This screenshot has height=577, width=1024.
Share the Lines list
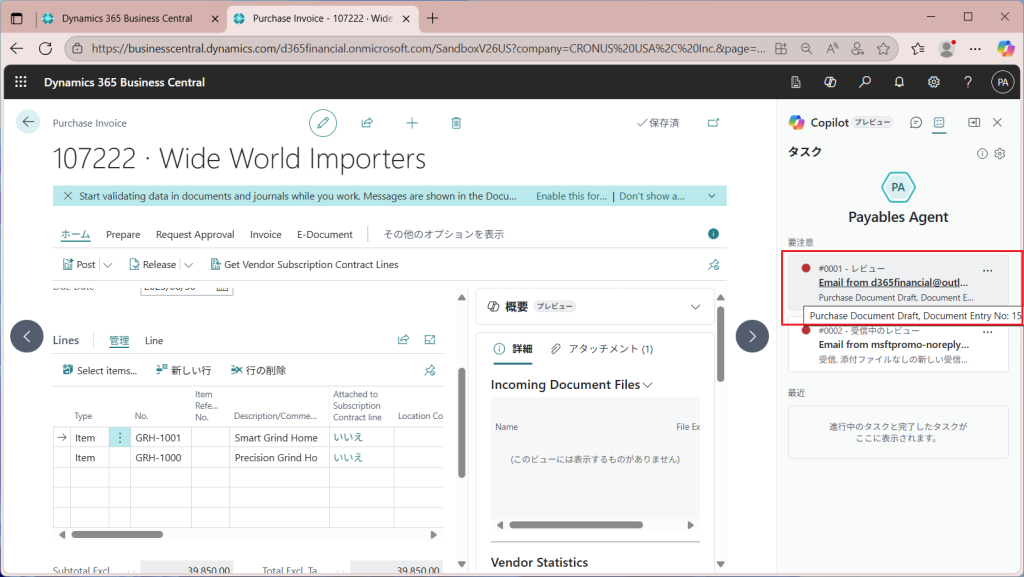(404, 339)
